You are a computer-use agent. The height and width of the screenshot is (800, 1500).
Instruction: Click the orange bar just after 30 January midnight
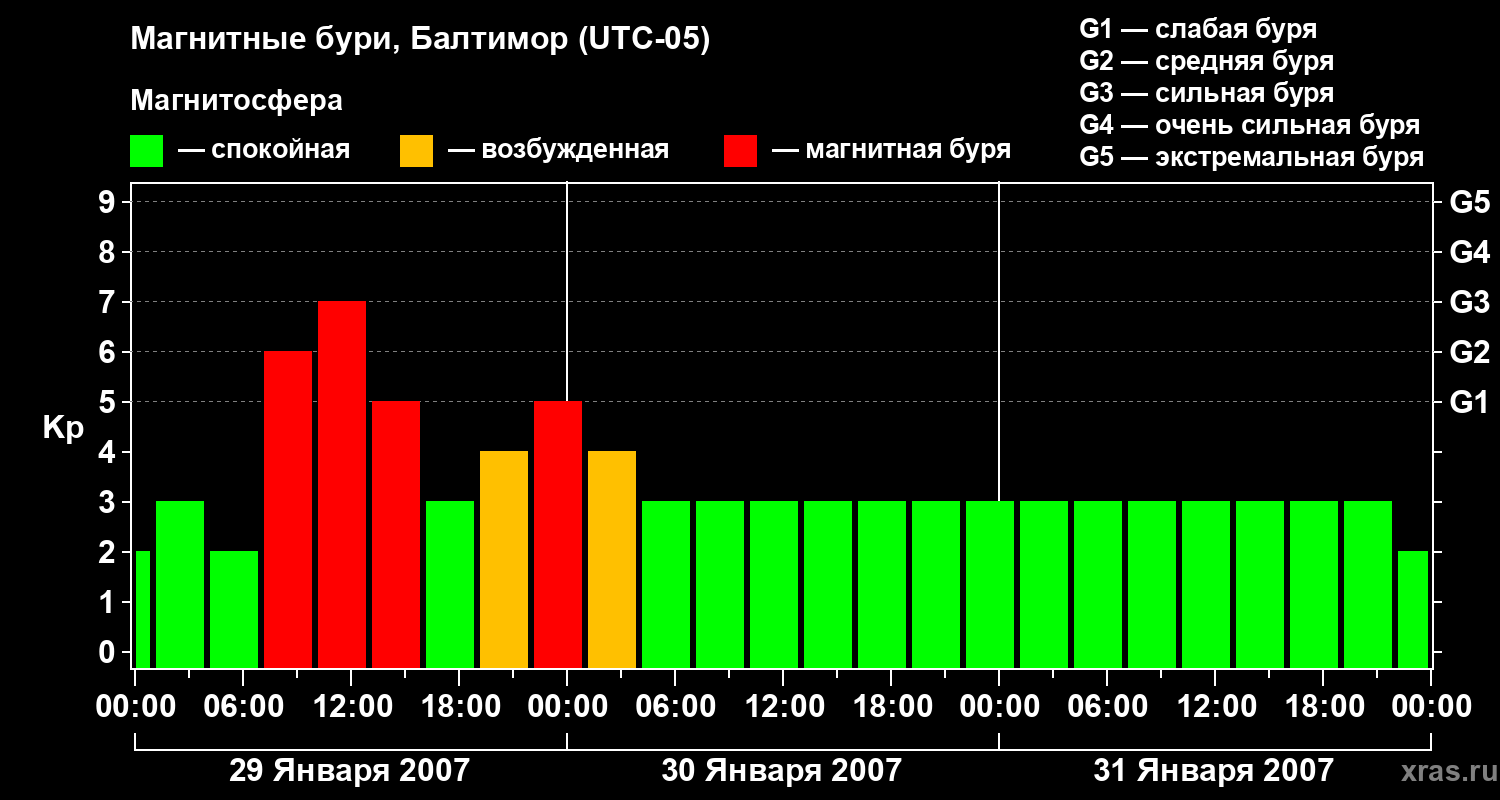pos(612,560)
